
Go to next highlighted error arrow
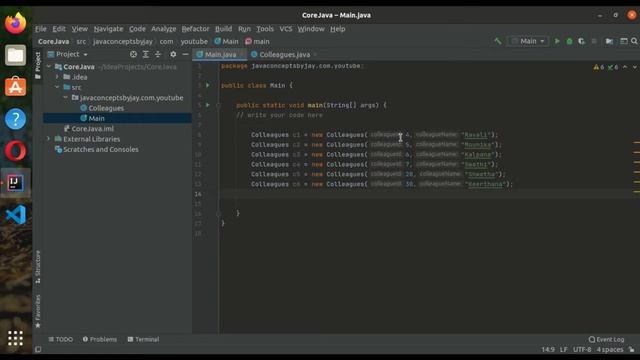pyautogui.click(x=635, y=67)
